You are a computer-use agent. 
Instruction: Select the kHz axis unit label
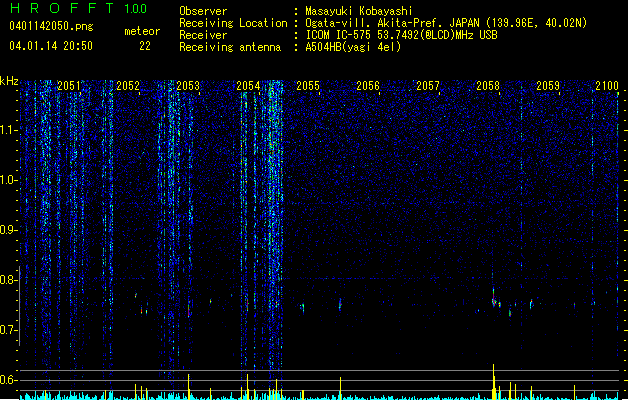tap(9, 81)
